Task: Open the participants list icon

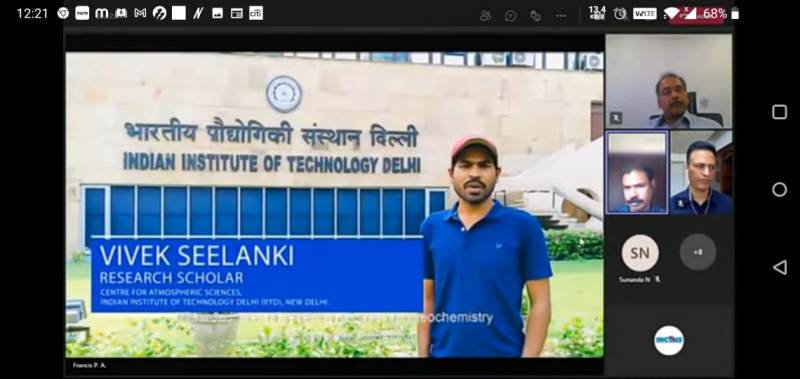Action: 485,16
